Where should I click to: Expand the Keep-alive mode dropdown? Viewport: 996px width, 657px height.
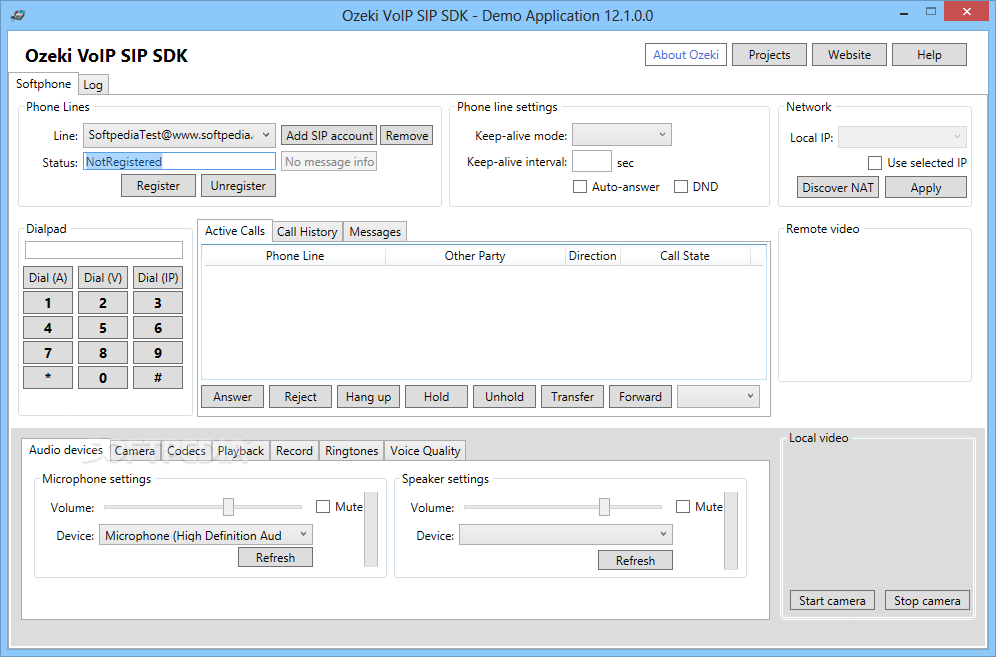pos(621,135)
